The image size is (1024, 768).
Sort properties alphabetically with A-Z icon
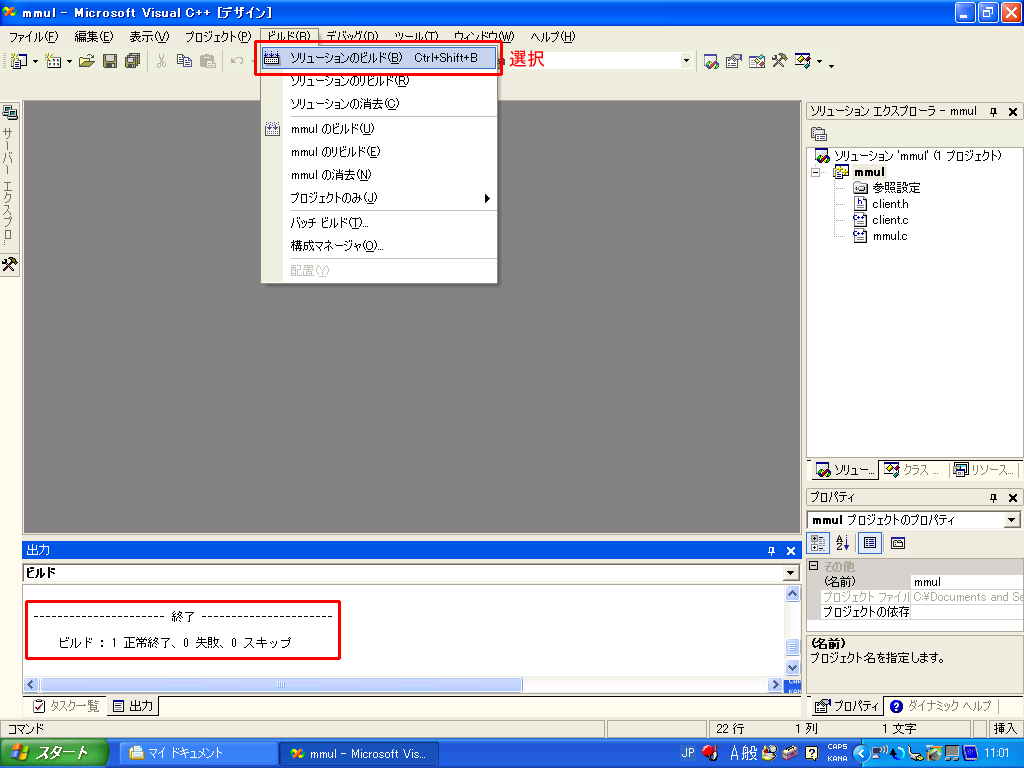pos(842,543)
